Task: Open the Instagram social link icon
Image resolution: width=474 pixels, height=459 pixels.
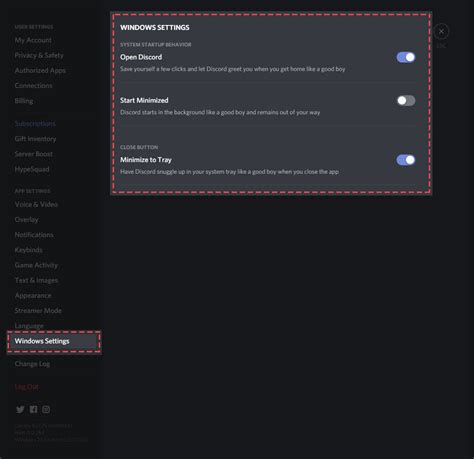Action: pos(46,409)
